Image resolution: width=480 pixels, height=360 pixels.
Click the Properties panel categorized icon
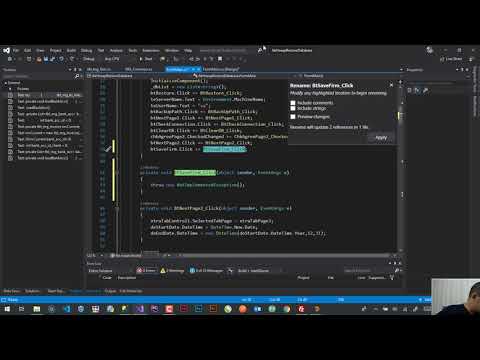click(x=410, y=90)
